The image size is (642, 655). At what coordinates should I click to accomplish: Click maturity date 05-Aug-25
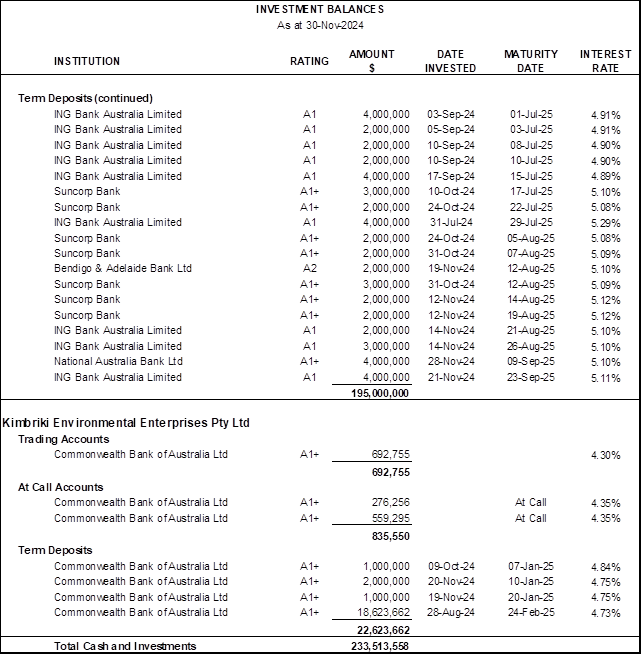[x=531, y=238]
